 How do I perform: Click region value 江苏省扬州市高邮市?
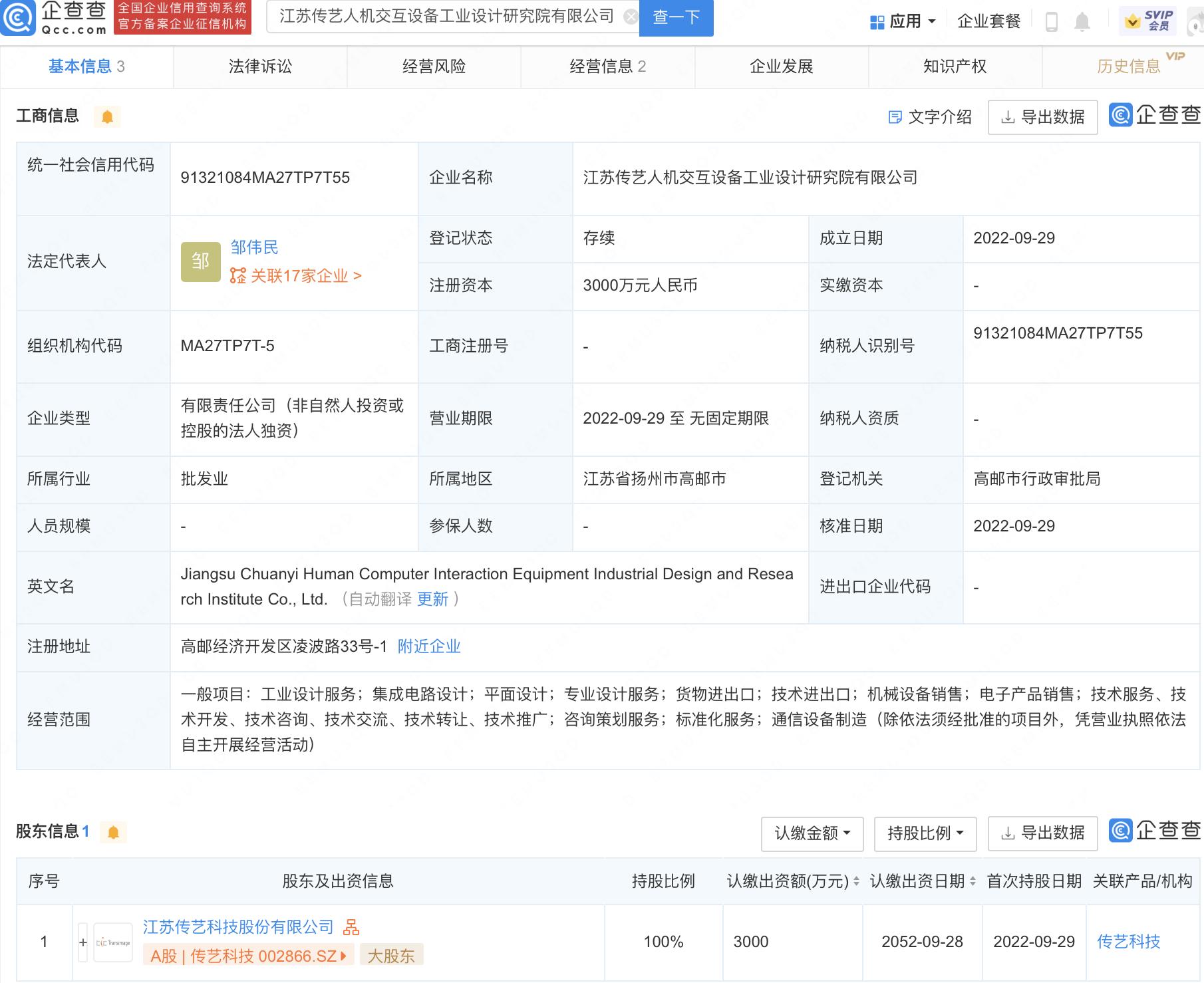tap(655, 479)
